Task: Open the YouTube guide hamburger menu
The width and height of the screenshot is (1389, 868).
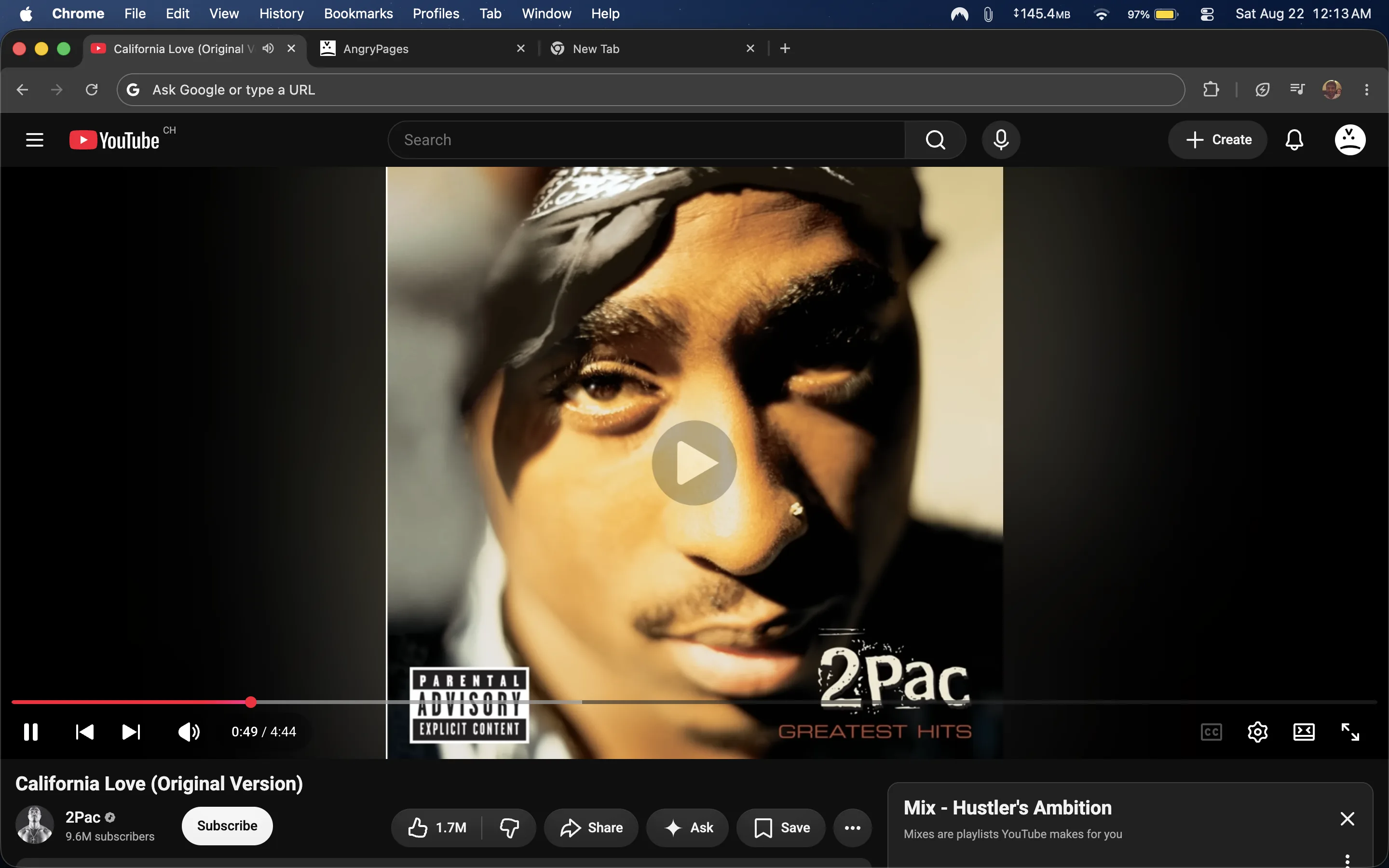Action: [34, 139]
